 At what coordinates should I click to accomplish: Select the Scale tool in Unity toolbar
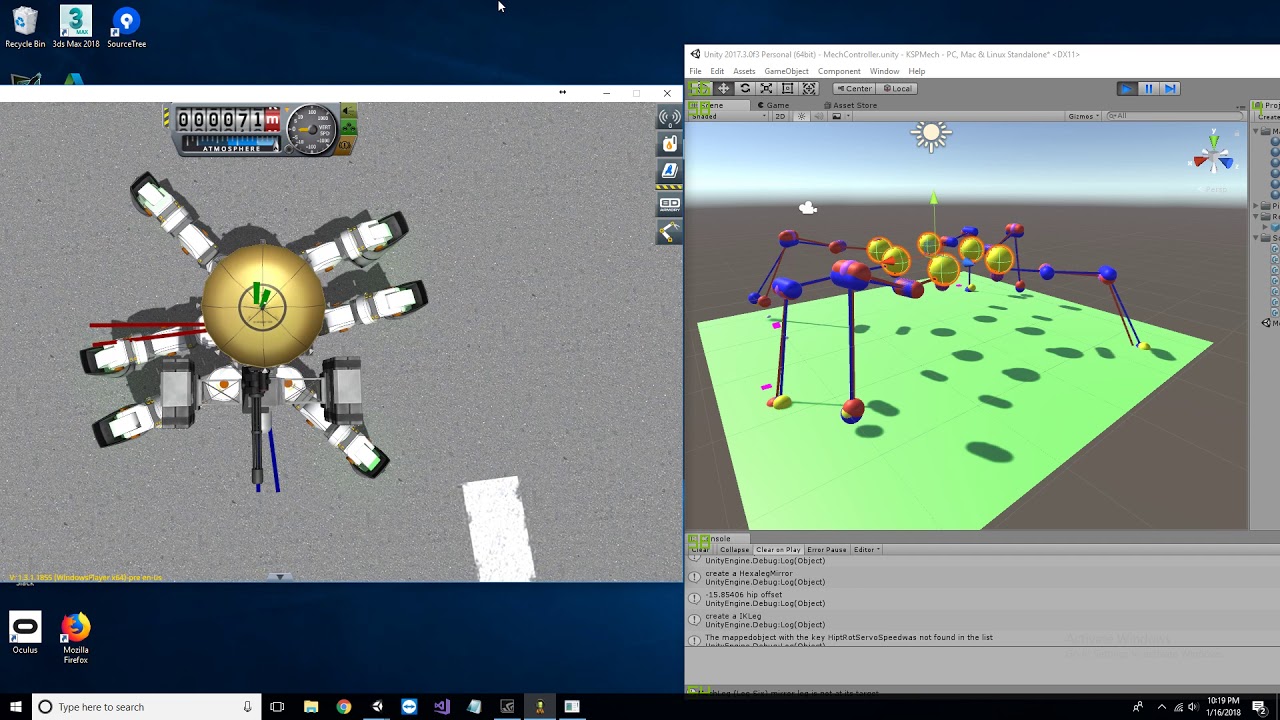(x=766, y=88)
